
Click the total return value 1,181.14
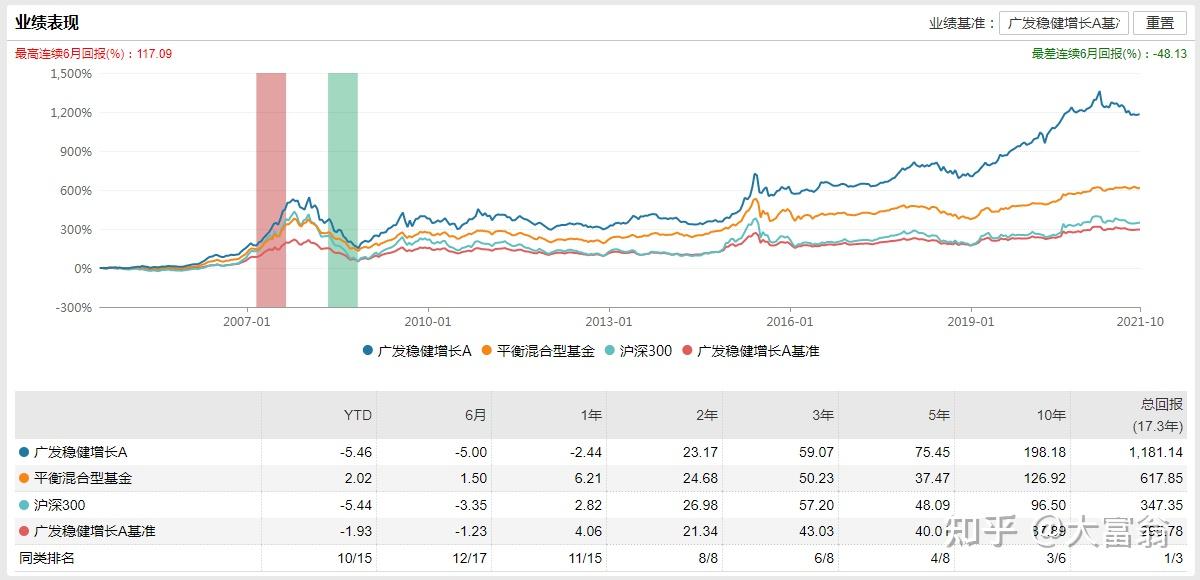[1155, 452]
